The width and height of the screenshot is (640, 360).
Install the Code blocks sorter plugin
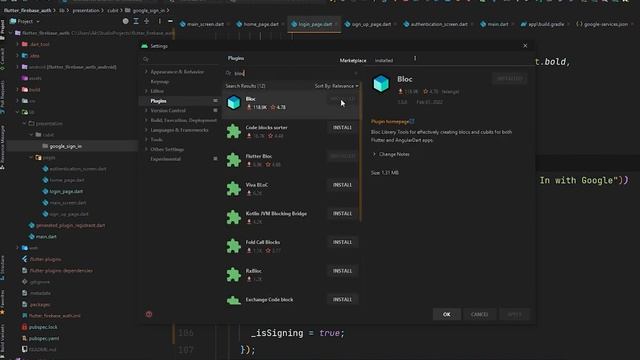click(x=342, y=128)
